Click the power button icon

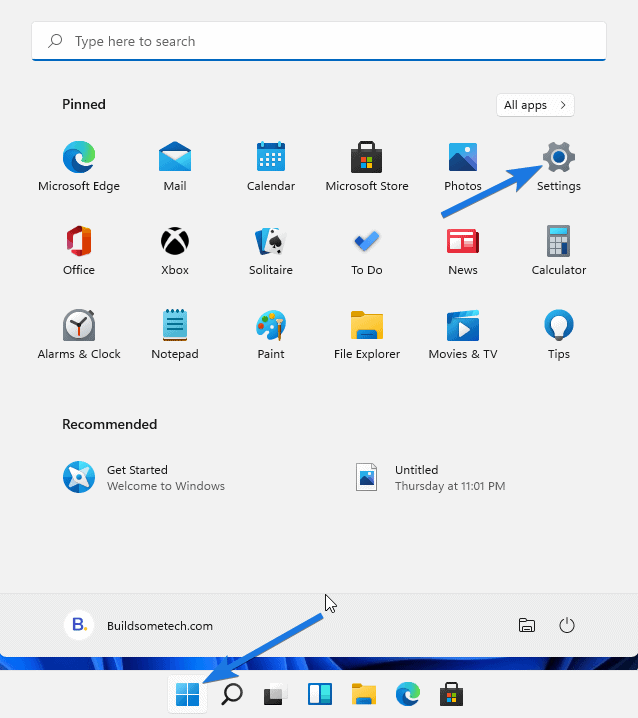click(x=567, y=625)
